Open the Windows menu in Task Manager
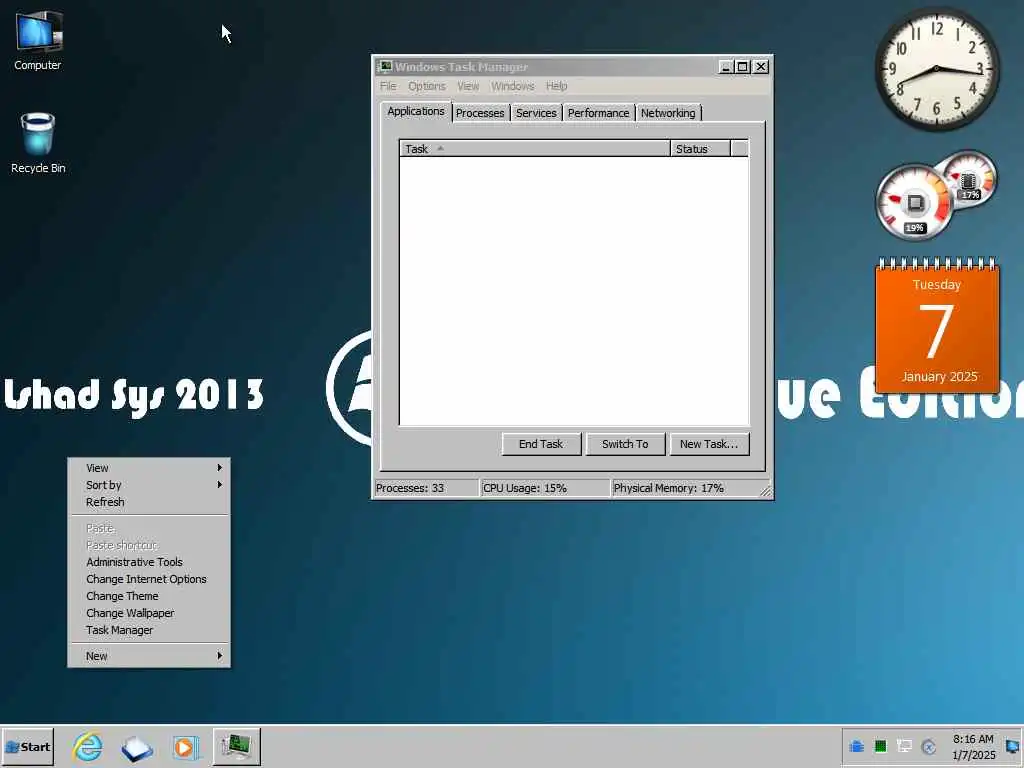The image size is (1024, 768). click(x=513, y=86)
